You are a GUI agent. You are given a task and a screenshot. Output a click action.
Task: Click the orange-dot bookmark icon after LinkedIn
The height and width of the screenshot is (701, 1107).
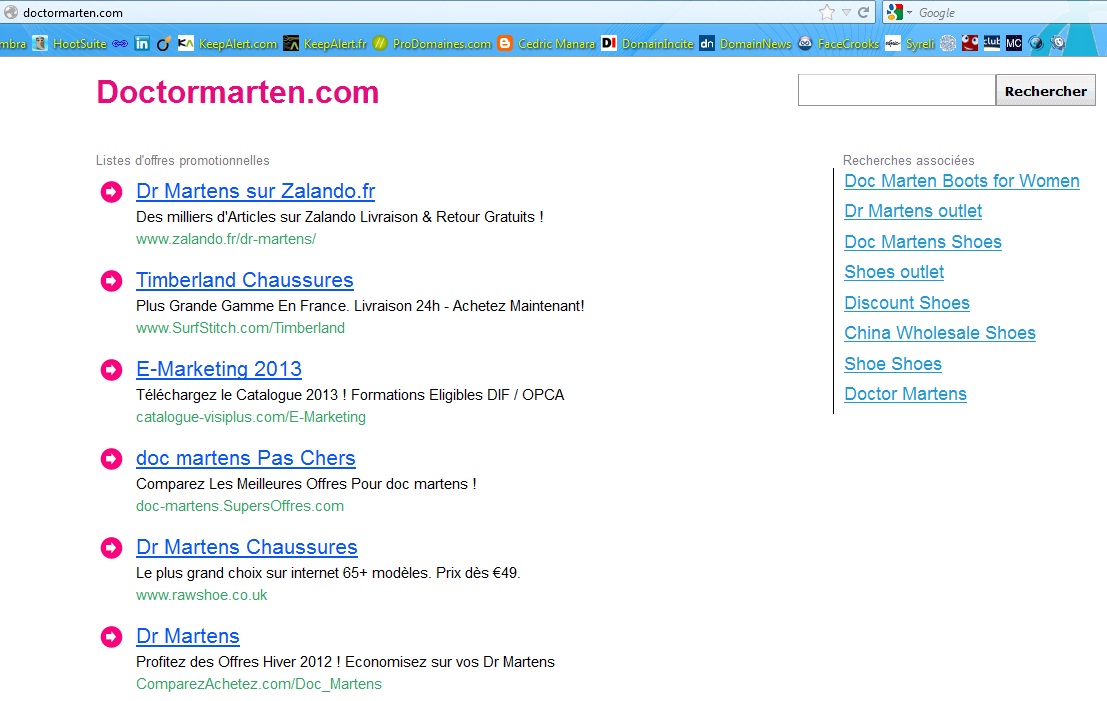(163, 44)
